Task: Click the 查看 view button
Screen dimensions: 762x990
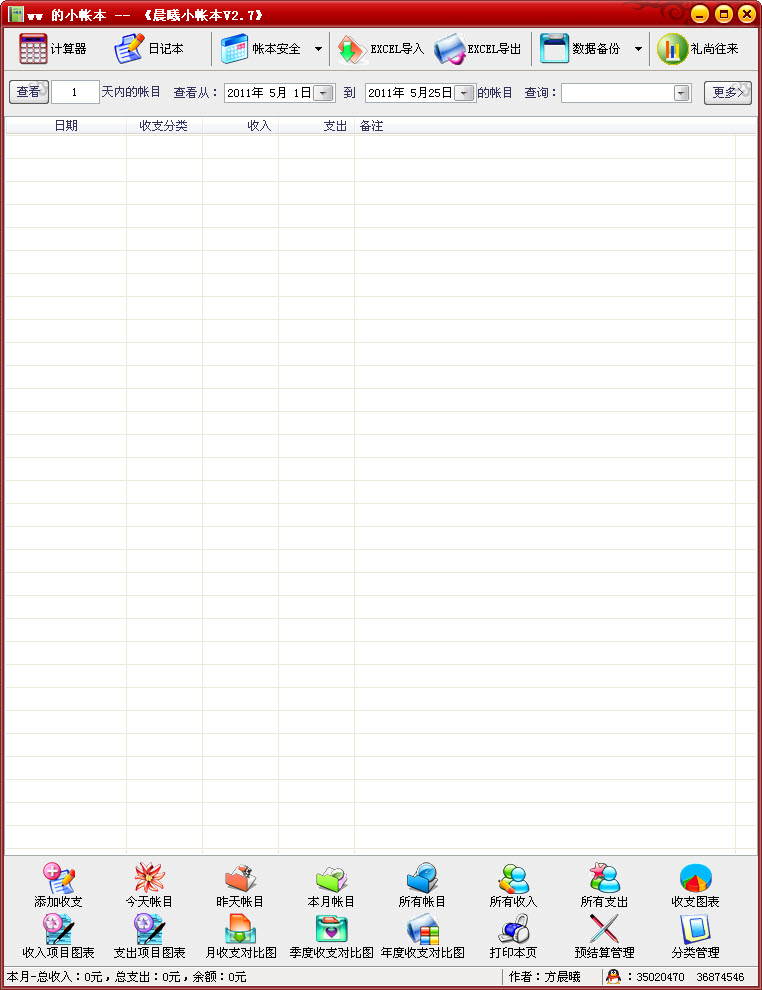Action: pyautogui.click(x=29, y=92)
